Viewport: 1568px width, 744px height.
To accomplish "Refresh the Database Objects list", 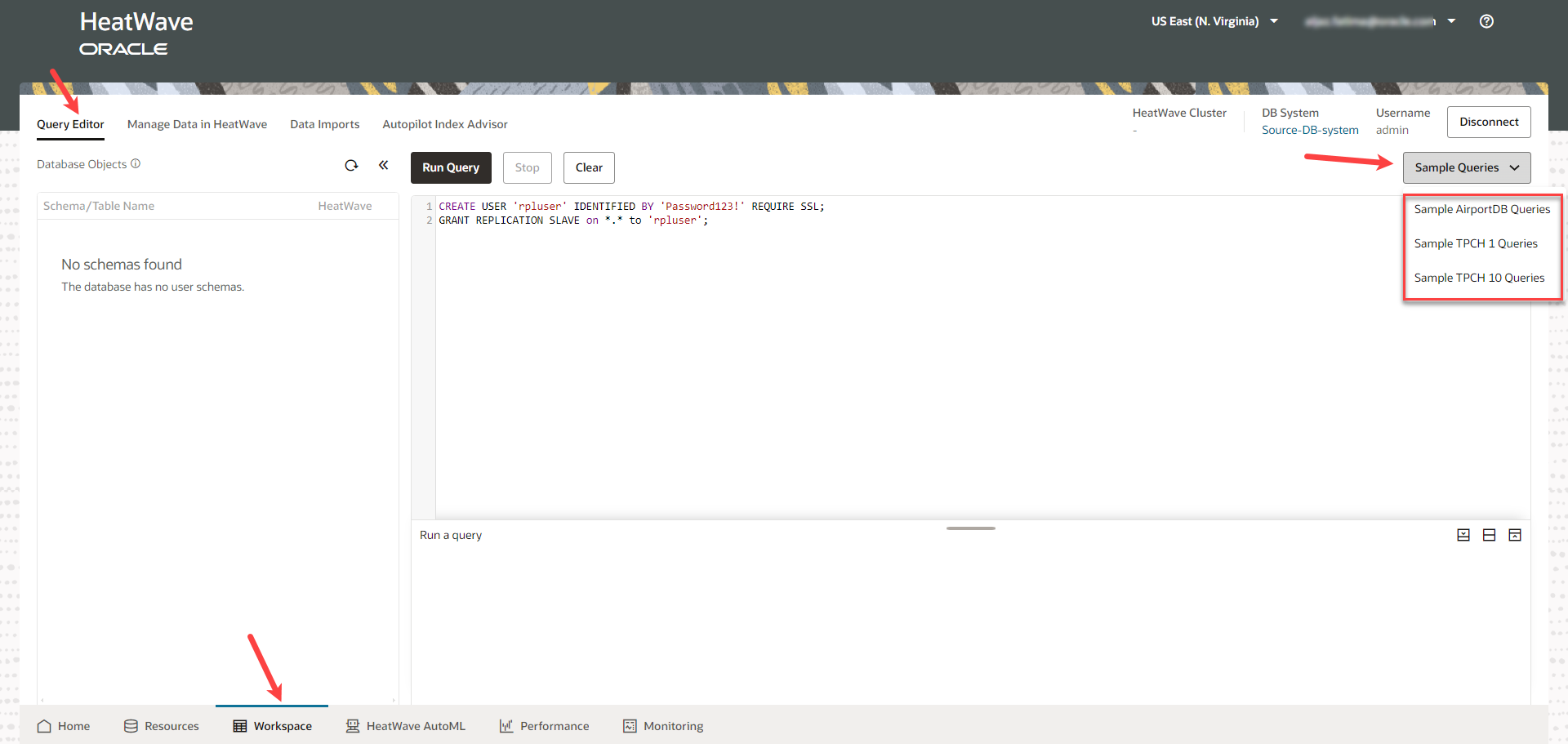I will (x=351, y=165).
